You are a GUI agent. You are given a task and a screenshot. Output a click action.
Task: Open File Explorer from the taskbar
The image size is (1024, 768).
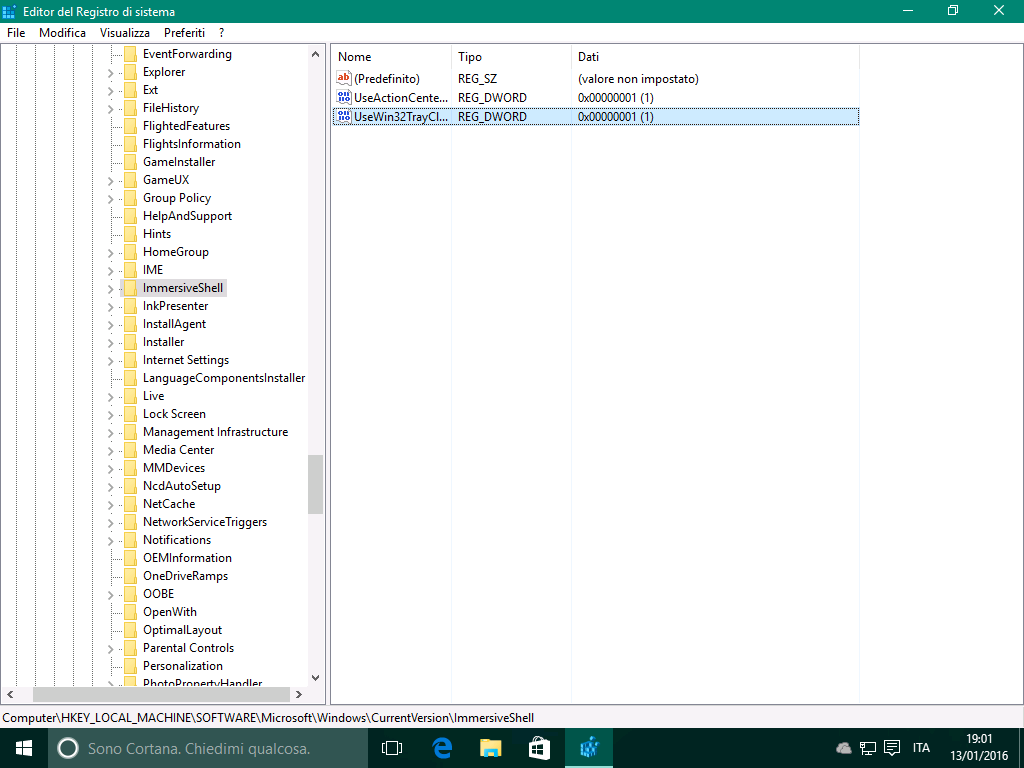click(x=490, y=748)
